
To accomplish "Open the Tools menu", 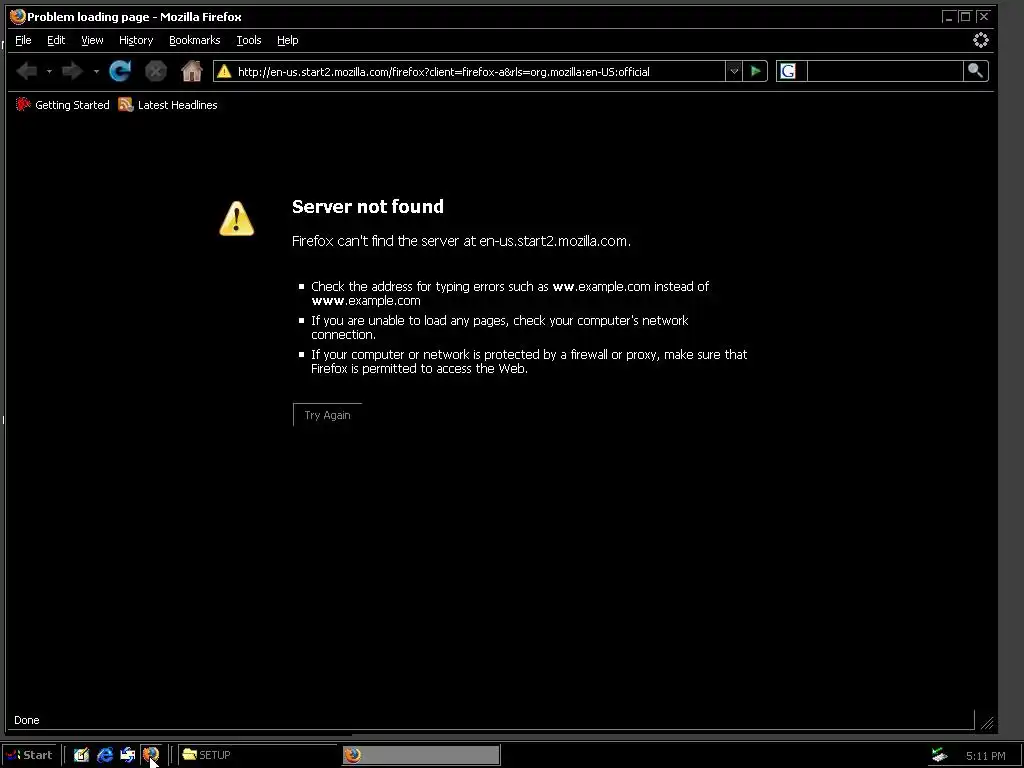I will tap(249, 40).
